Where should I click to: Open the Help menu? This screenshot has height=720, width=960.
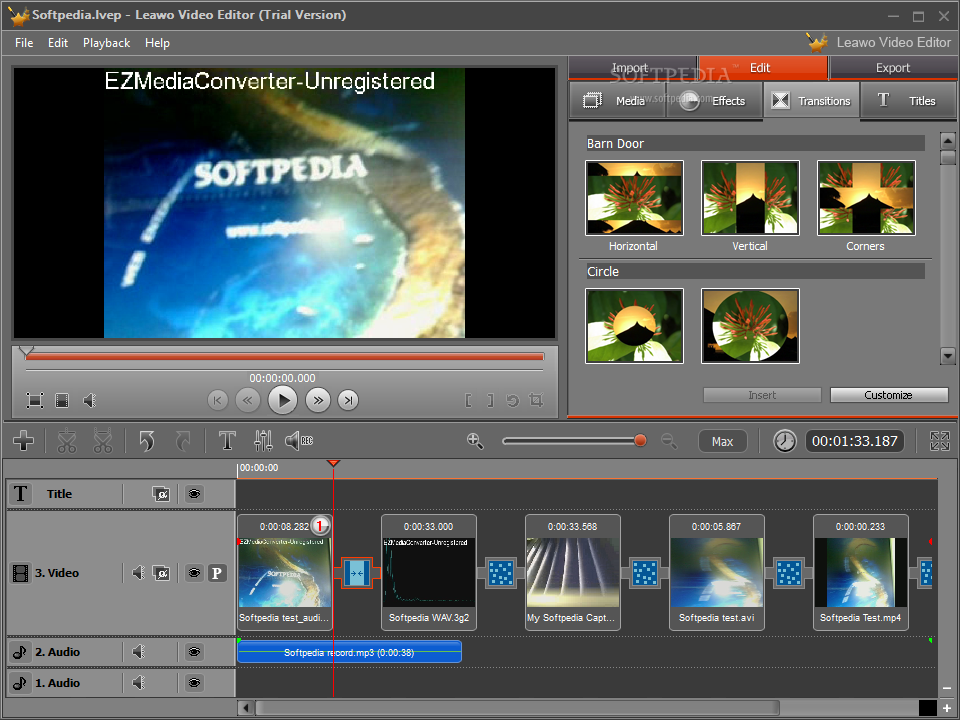click(x=157, y=43)
